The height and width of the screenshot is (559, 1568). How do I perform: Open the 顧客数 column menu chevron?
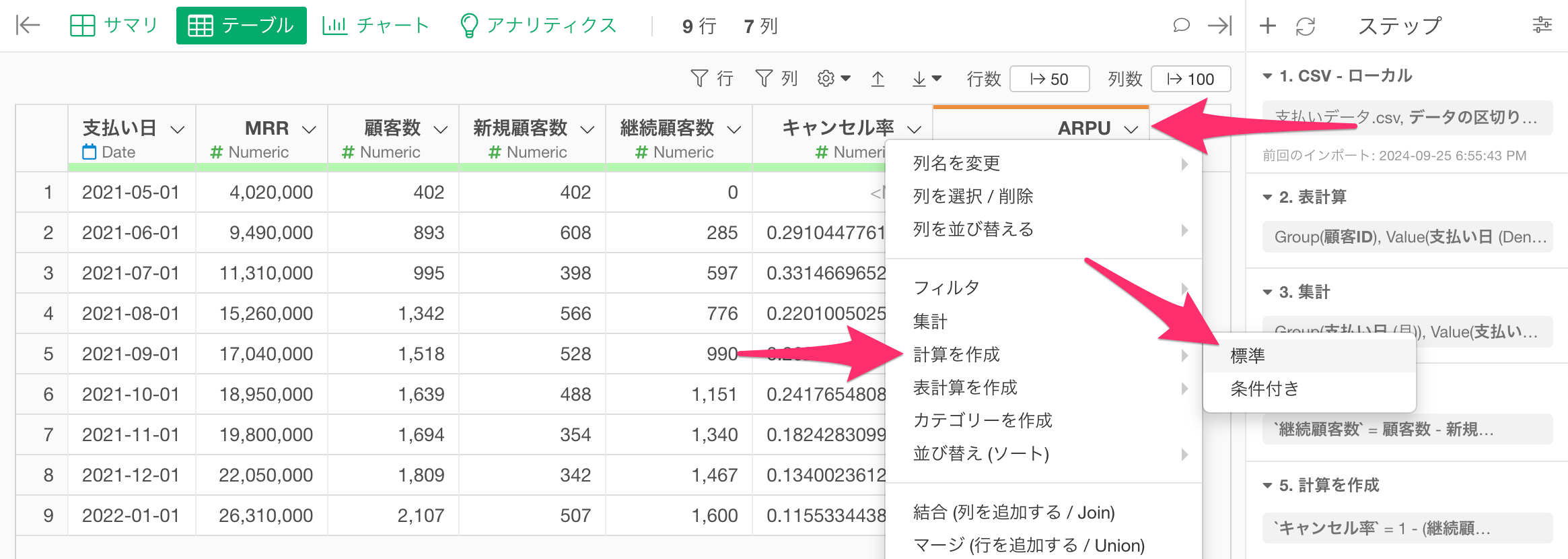[x=441, y=129]
